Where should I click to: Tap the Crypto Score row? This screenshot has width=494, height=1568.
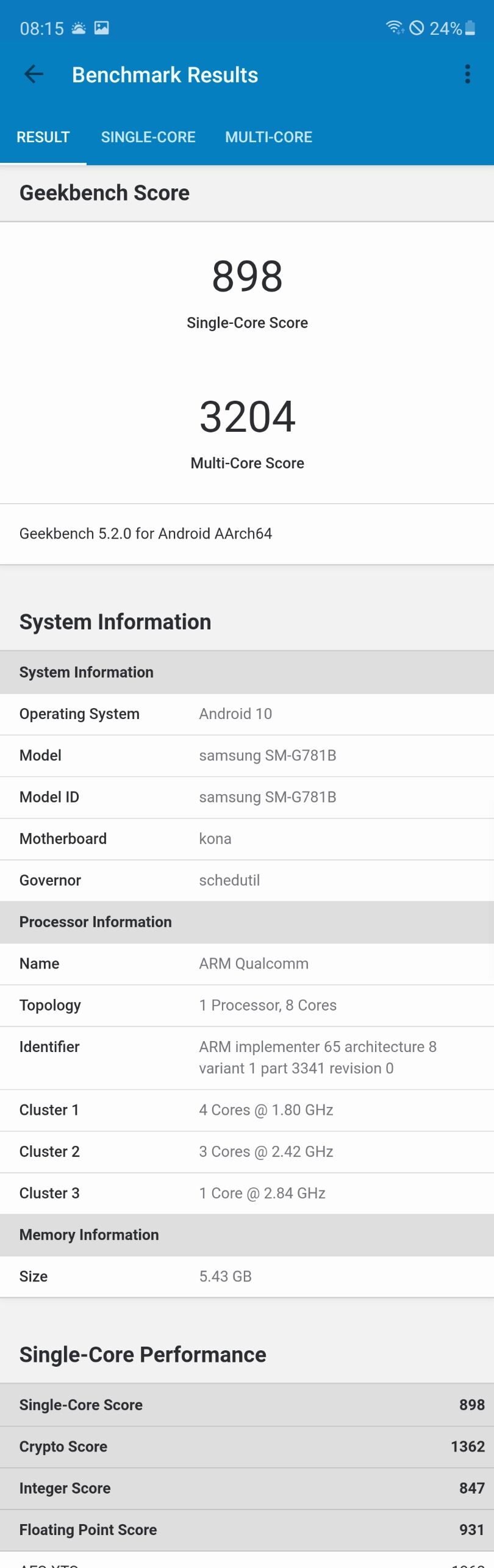[x=247, y=1447]
